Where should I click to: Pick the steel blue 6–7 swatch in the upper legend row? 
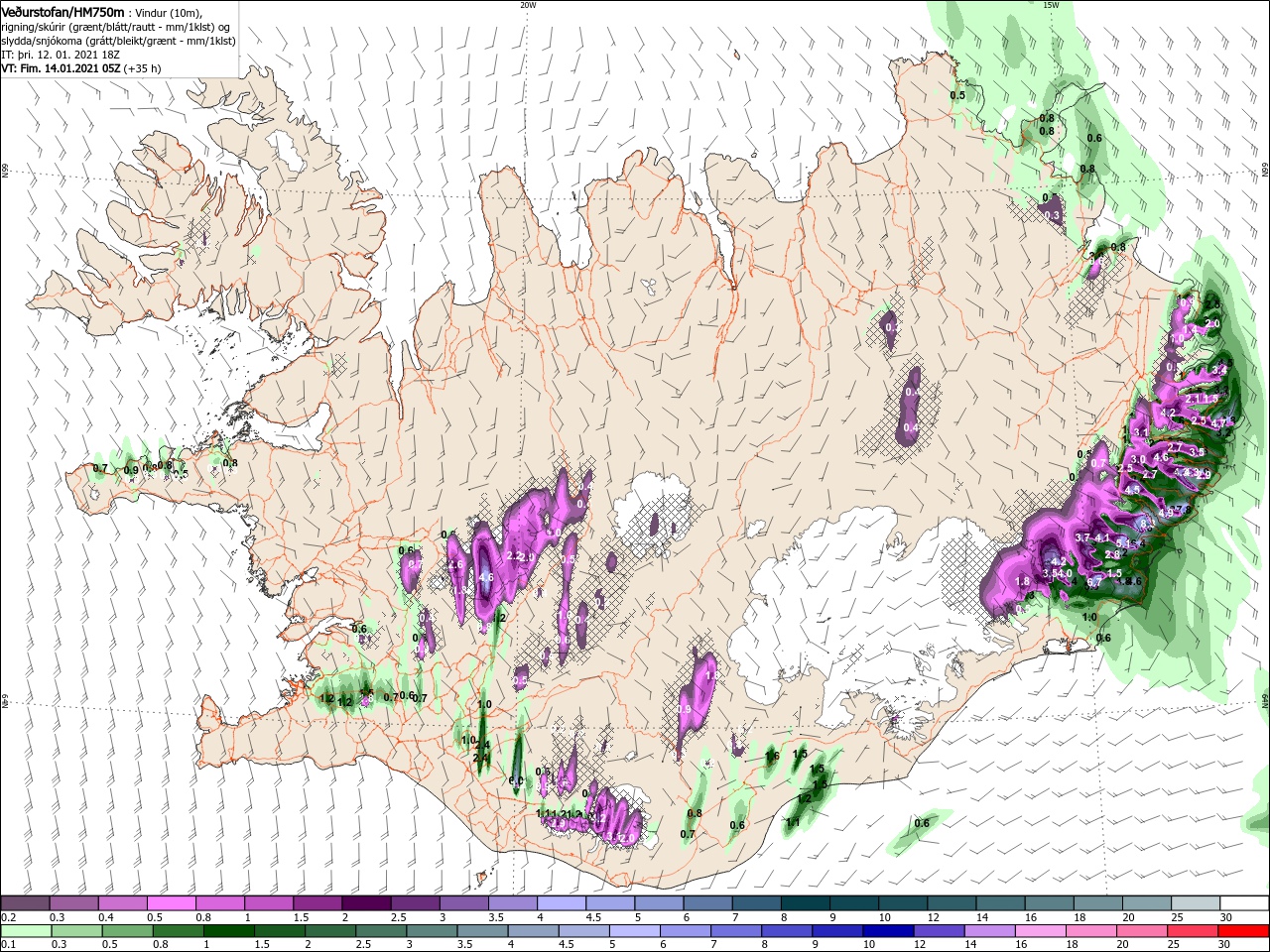click(706, 903)
